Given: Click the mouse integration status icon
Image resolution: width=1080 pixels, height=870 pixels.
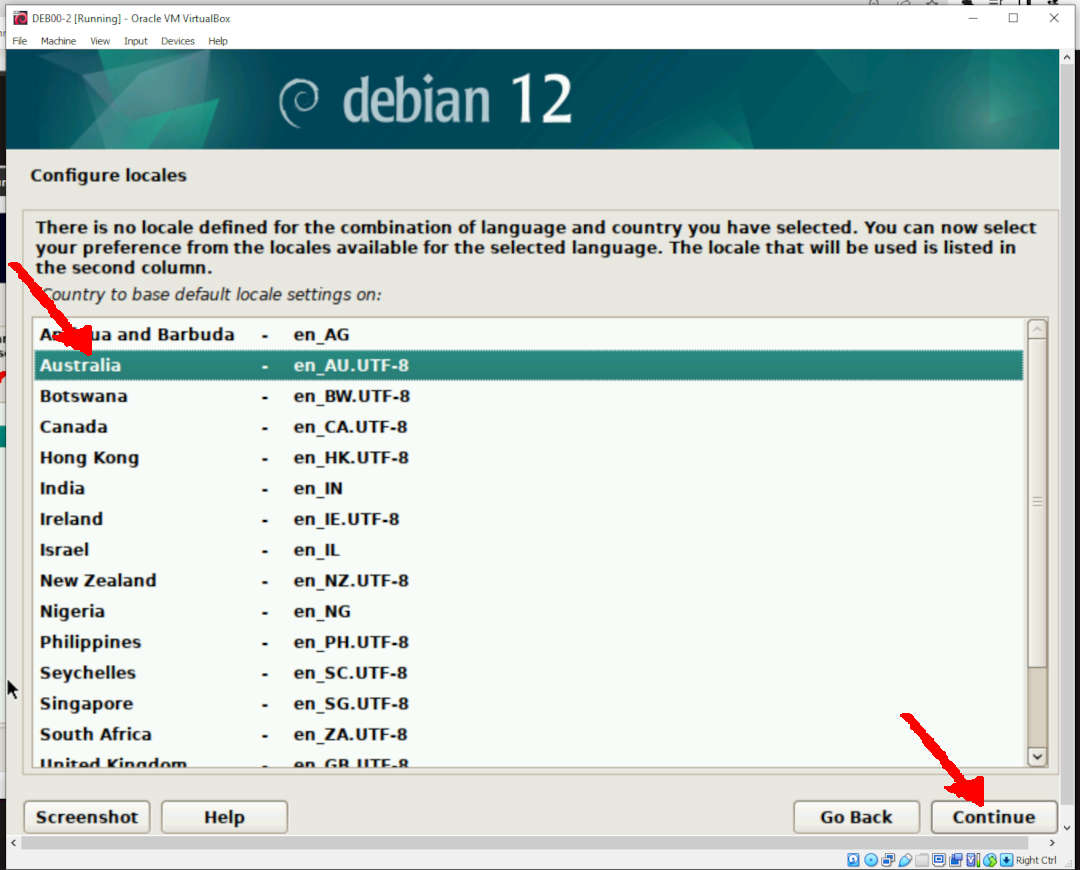Looking at the screenshot, I should point(990,860).
